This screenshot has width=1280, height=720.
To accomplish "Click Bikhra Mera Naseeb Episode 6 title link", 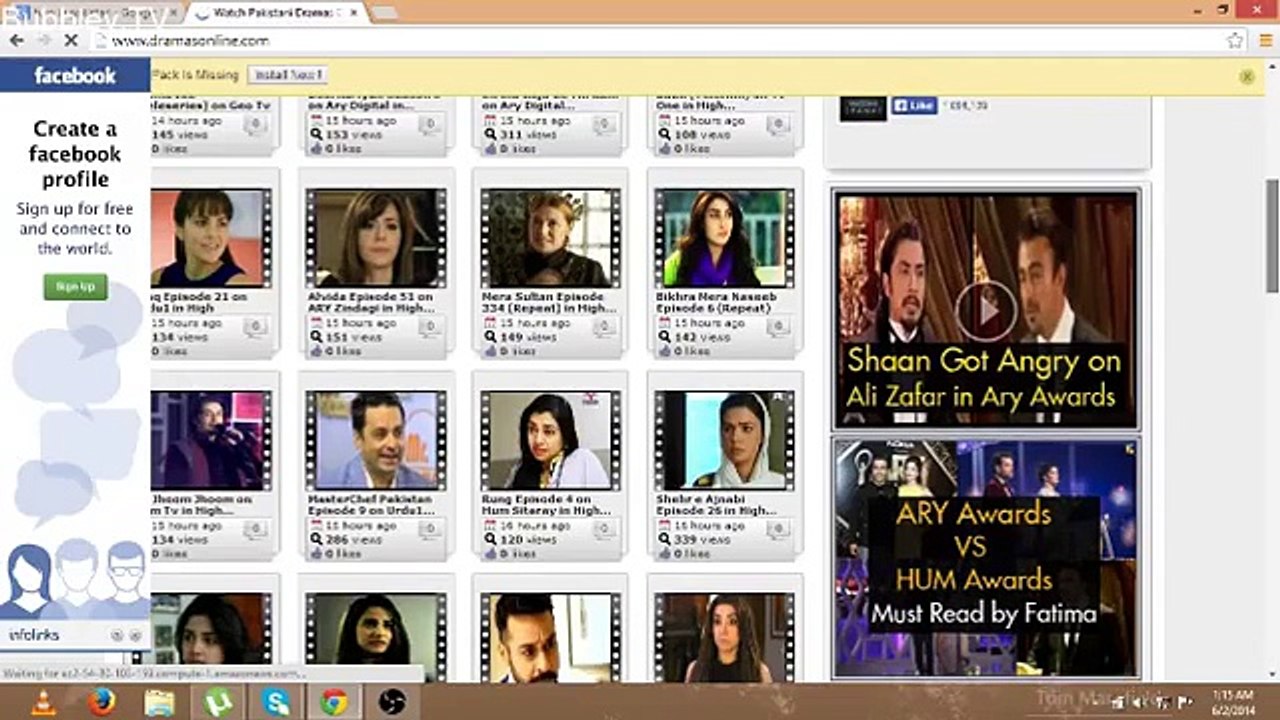I will point(716,303).
